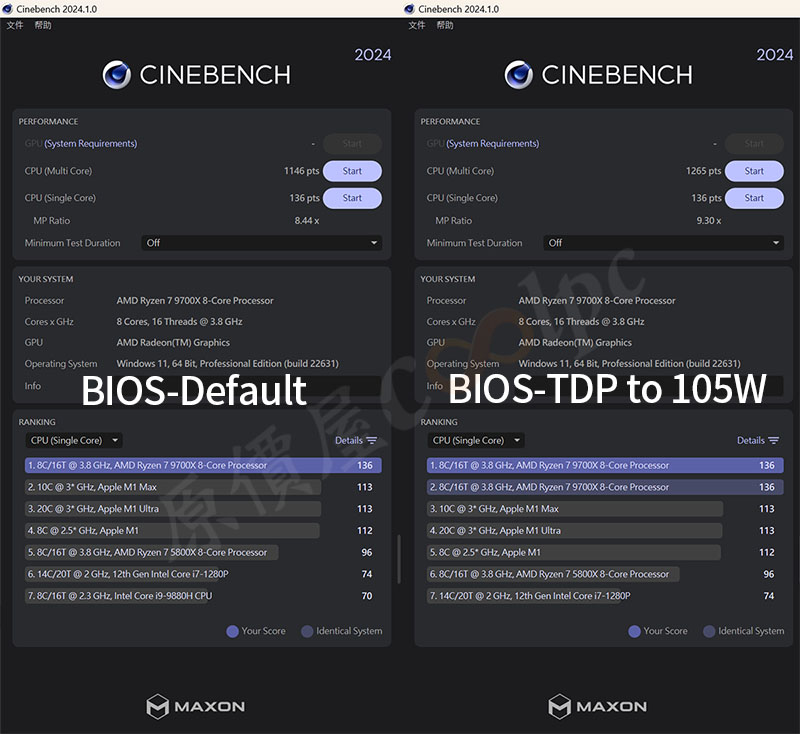Click the AMD Radeon(TM) Graphics value in the right window
The image size is (800, 734).
coord(575,343)
